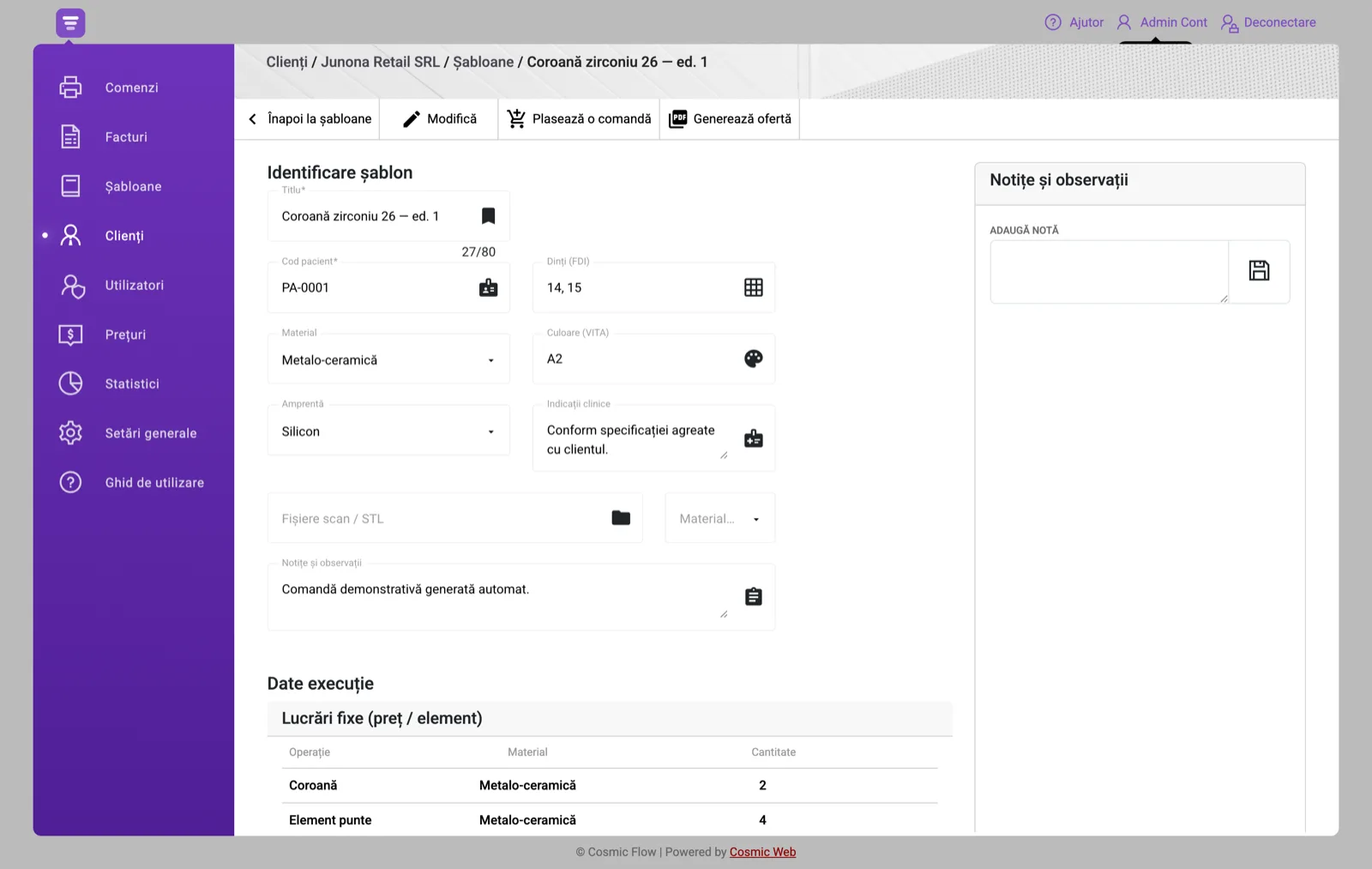Expand the Material Metalo-ceramică dropdown

388,359
